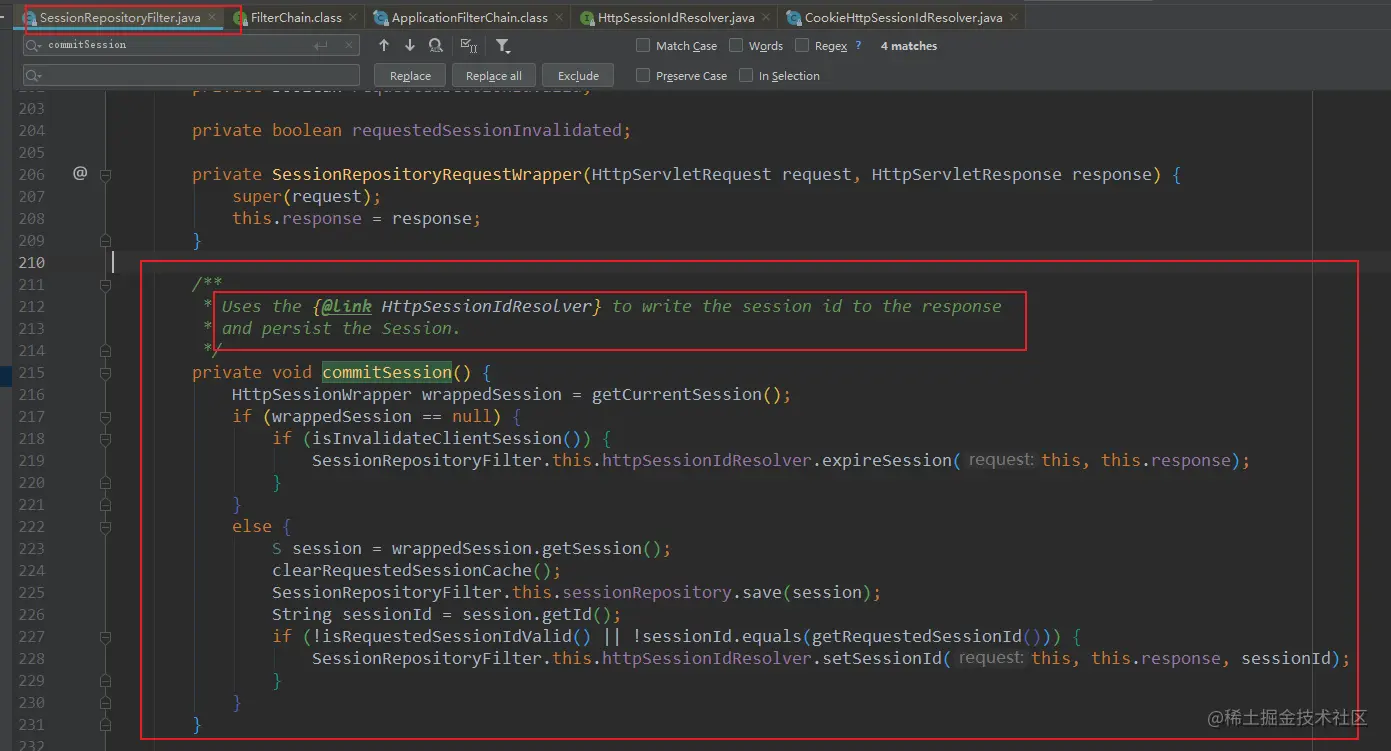Open search history magnifier in find field

pyautogui.click(x=34, y=45)
